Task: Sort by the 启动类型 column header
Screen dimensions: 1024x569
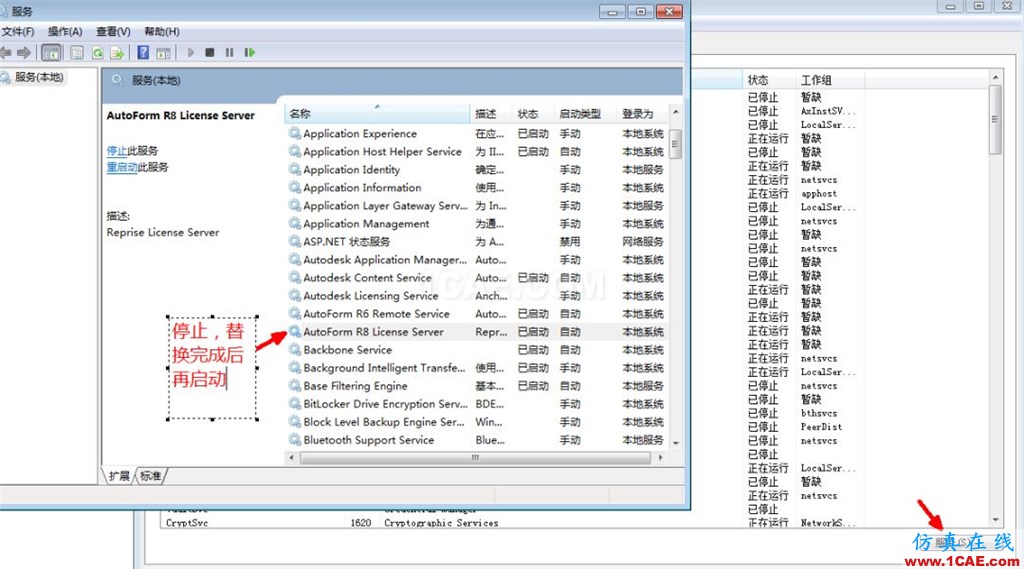Action: [x=584, y=114]
